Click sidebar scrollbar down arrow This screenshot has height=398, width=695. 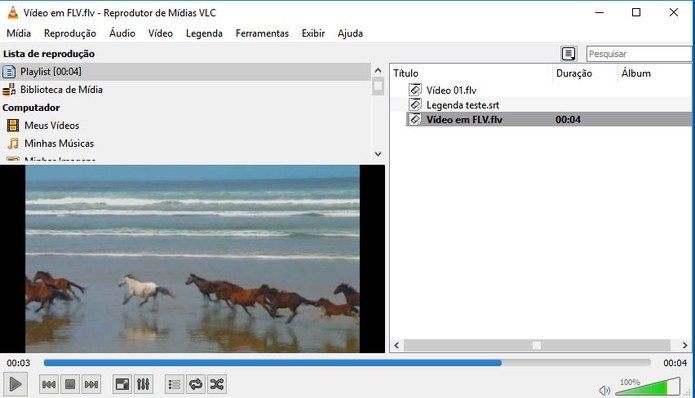(378, 154)
